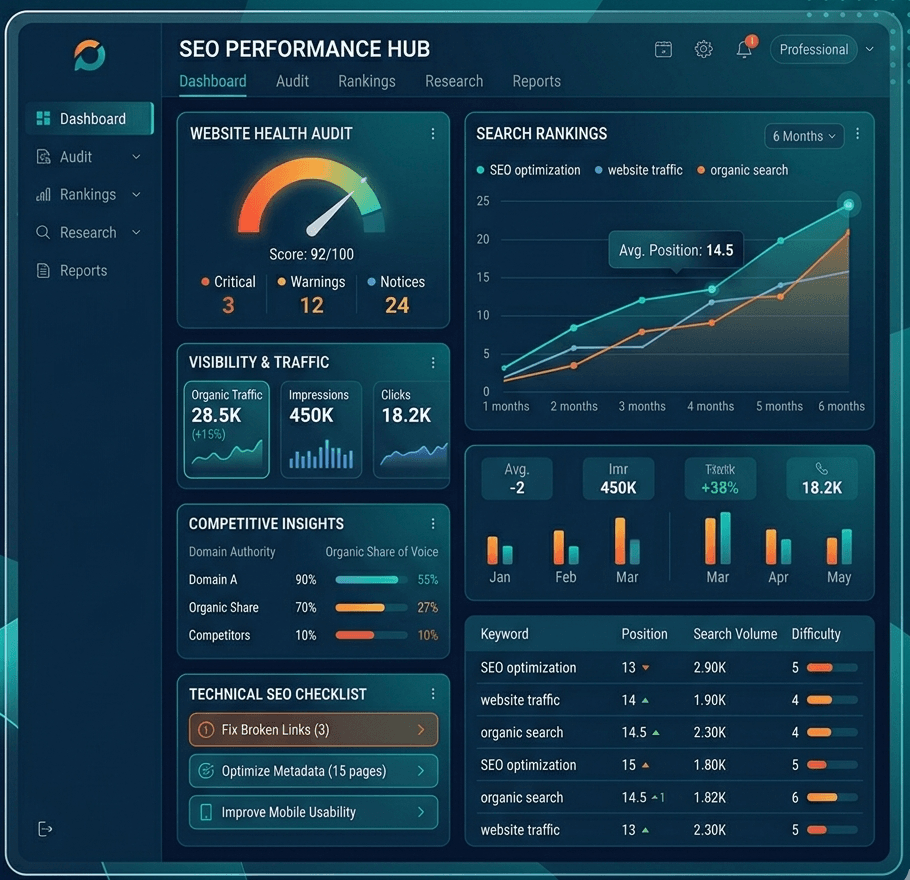Expand the Research sidebar chevron
This screenshot has width=910, height=880.
coord(136,233)
